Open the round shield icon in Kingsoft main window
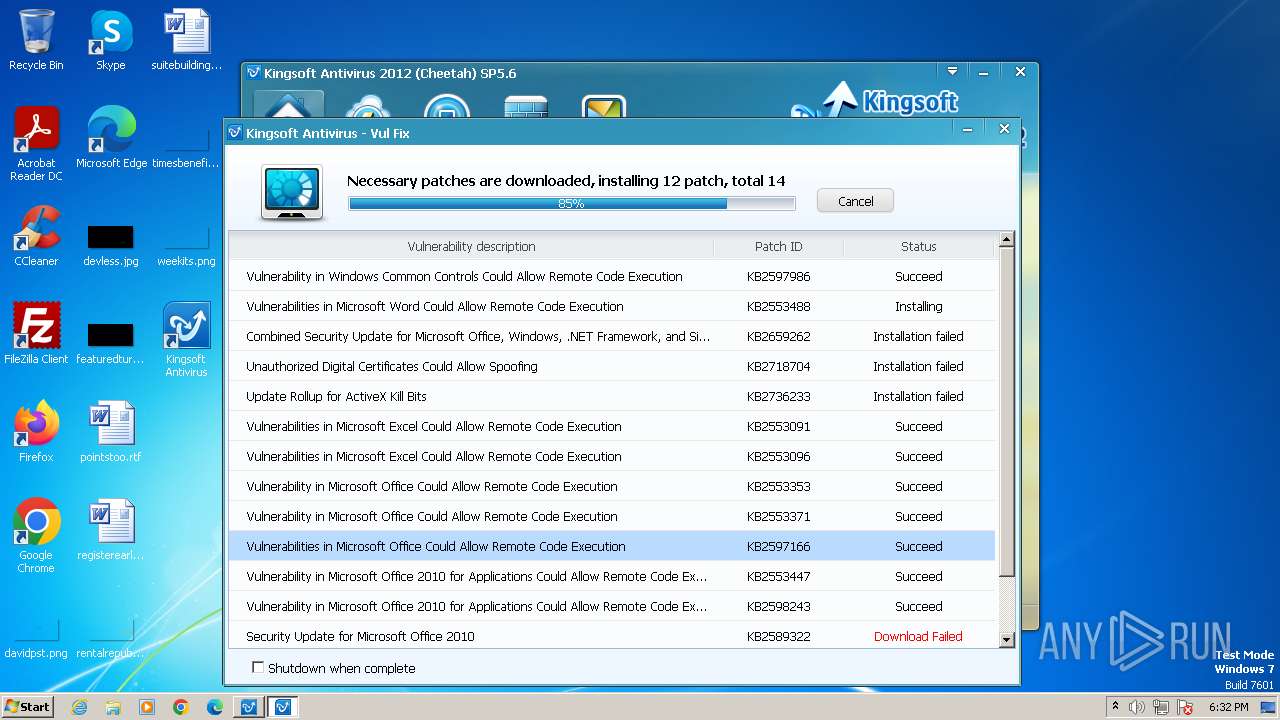1280x720 pixels. pos(446,107)
